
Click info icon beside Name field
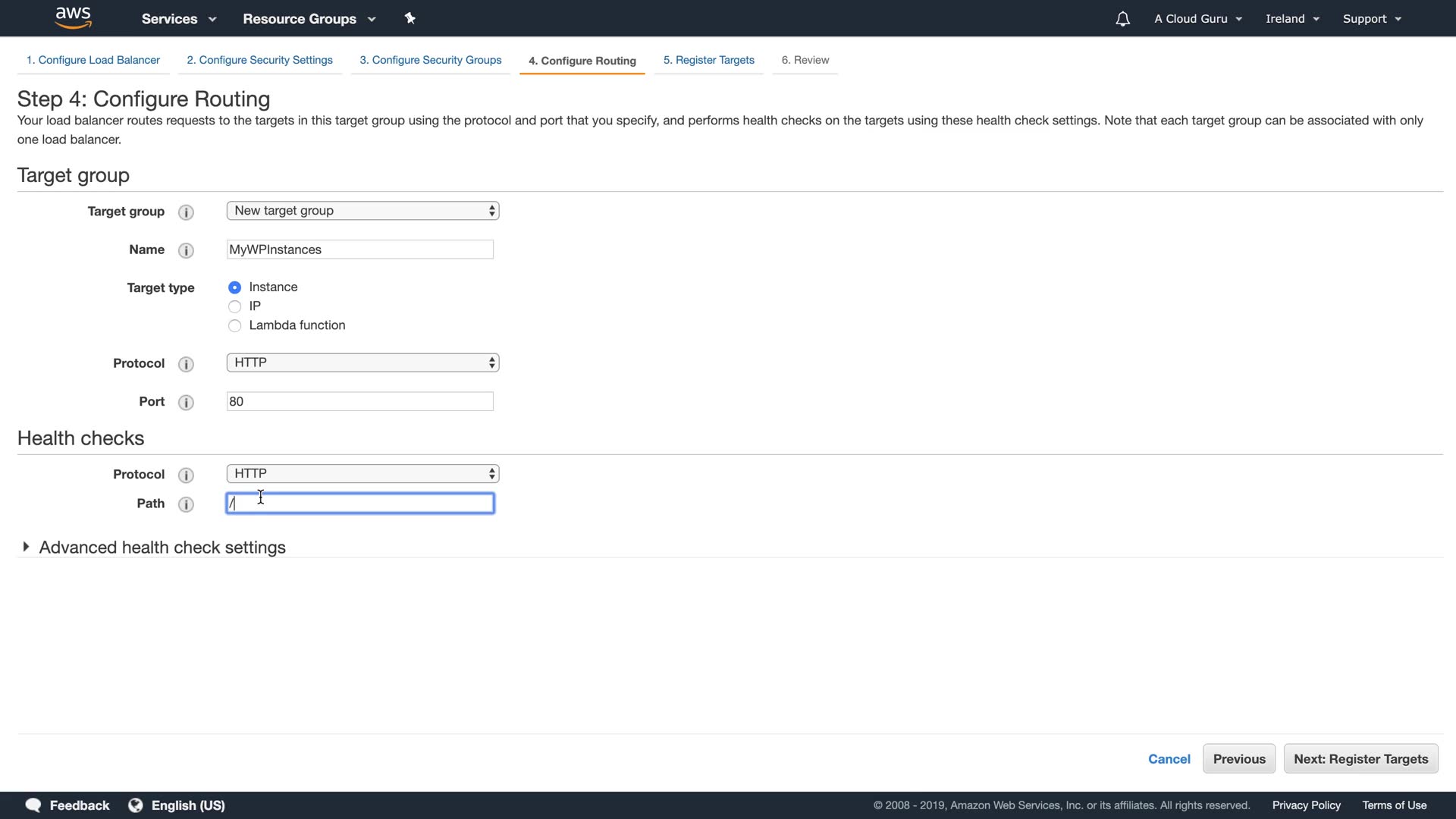(x=186, y=250)
